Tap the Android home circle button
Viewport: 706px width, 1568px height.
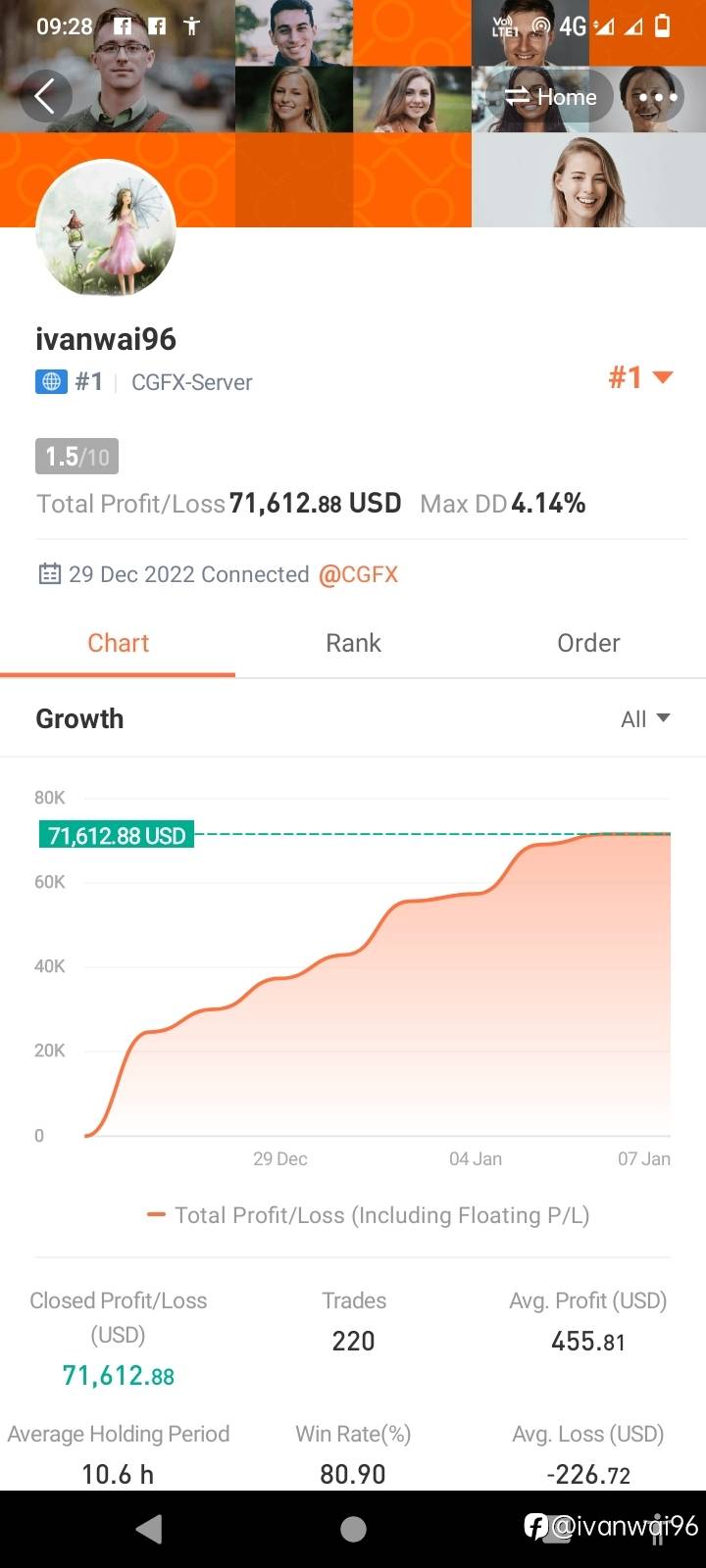click(x=353, y=1529)
